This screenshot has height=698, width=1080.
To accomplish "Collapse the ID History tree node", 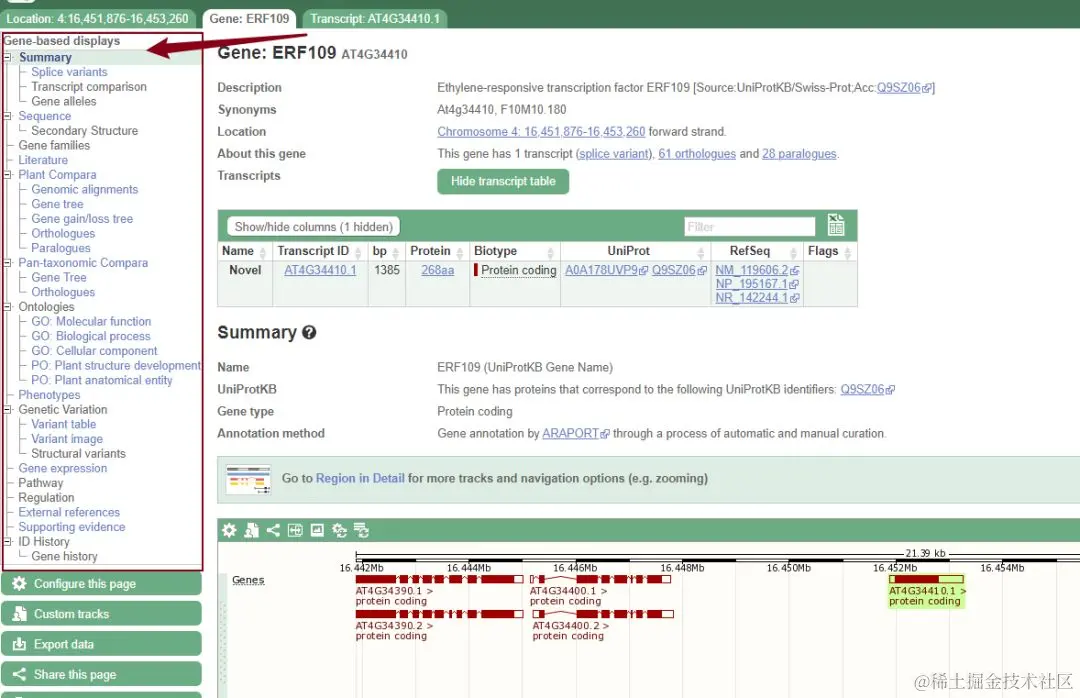I will point(8,542).
